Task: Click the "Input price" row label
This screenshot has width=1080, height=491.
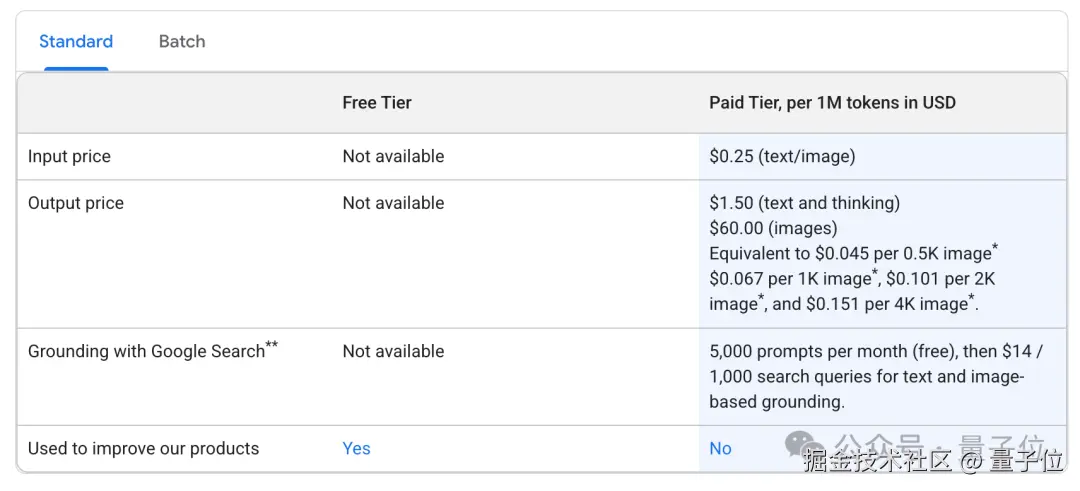Action: [69, 157]
